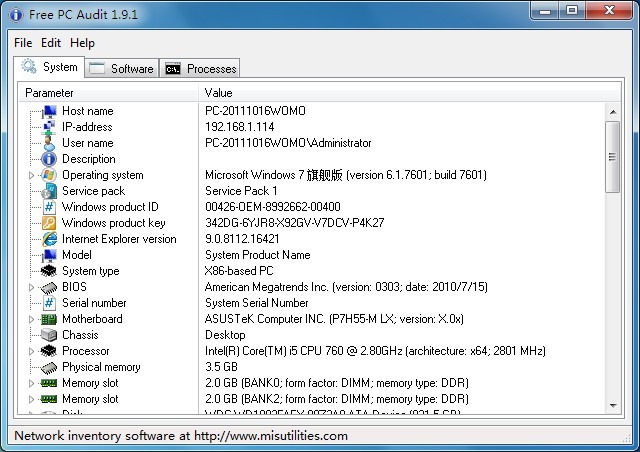Viewport: 640px width, 452px height.
Task: Select the Chassis icon
Action: pos(48,335)
